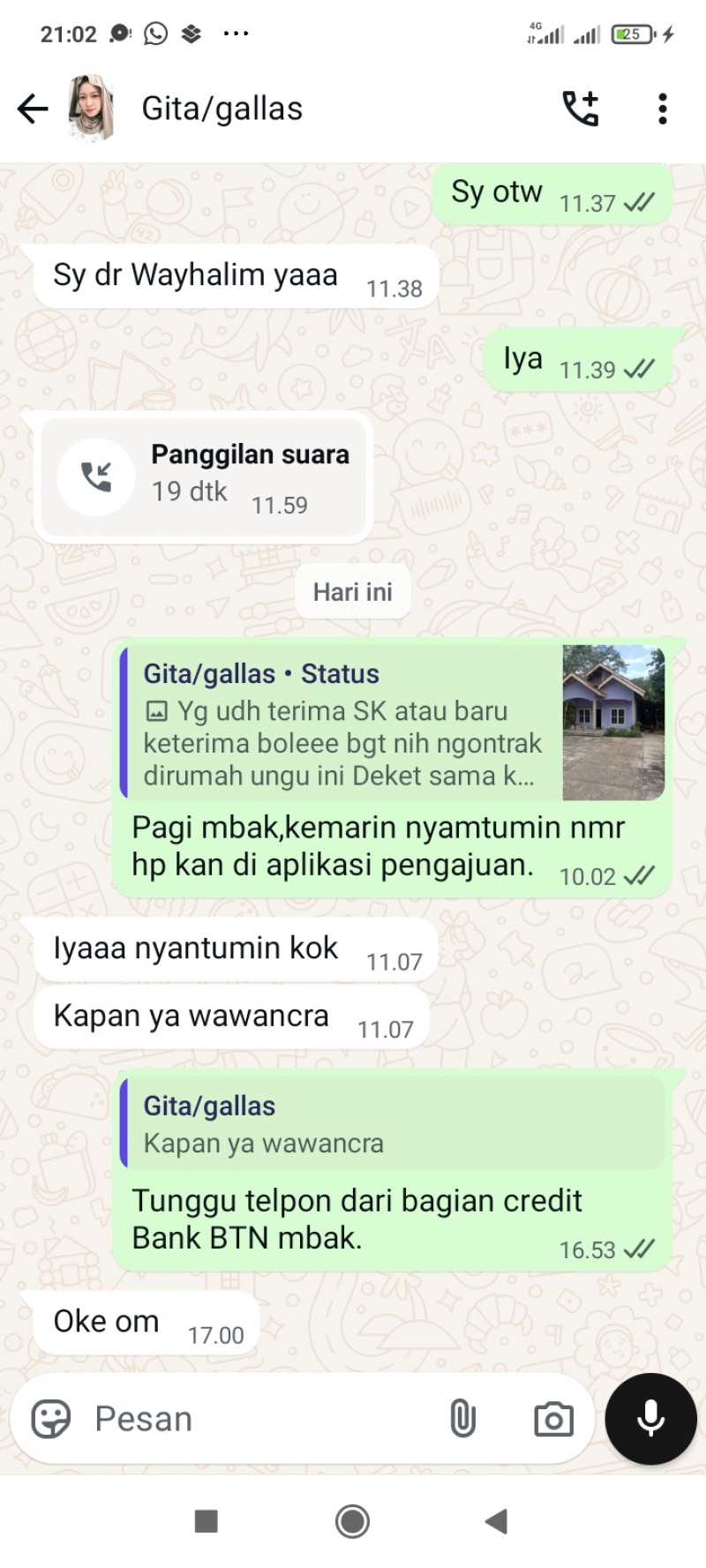
Task: Open the purple house status thumbnail
Action: click(x=613, y=723)
